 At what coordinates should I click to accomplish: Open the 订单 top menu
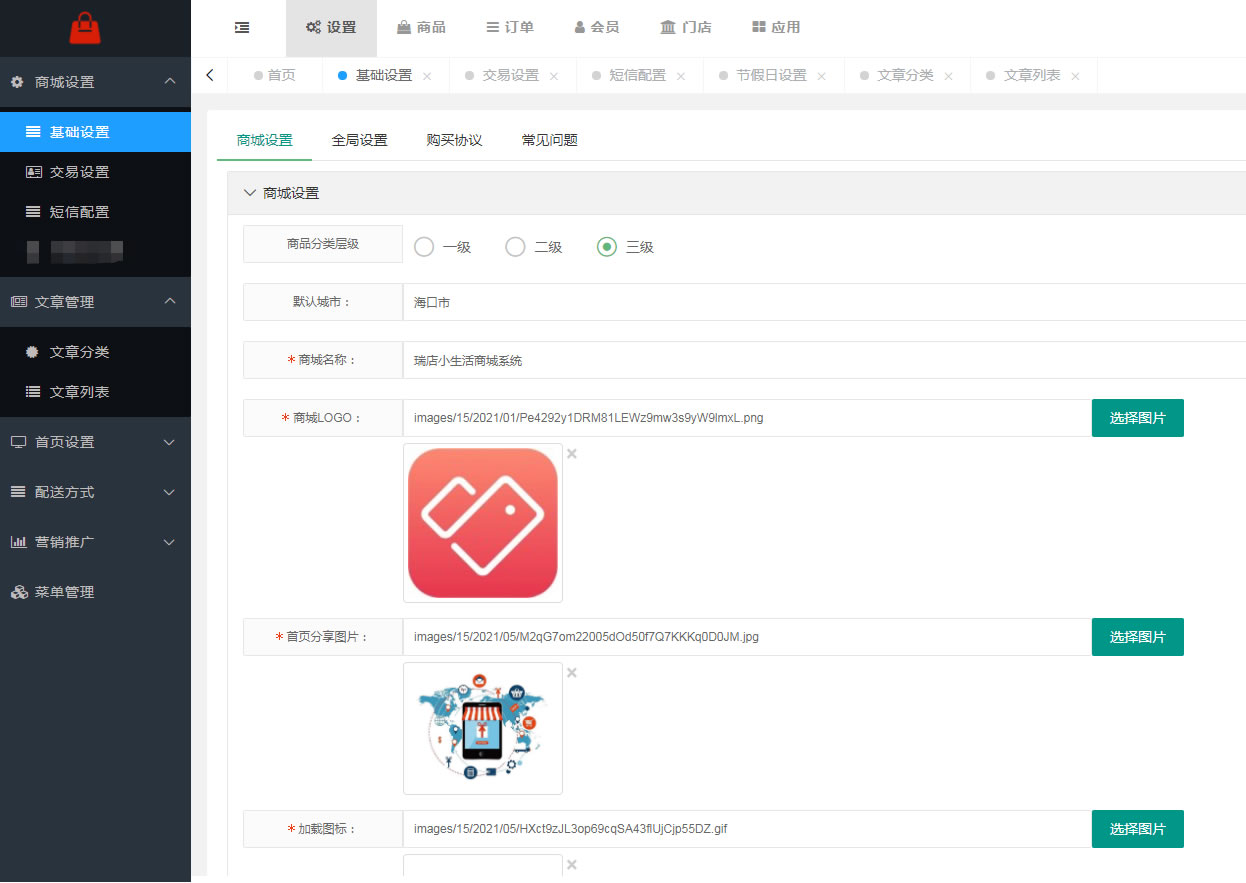[x=510, y=28]
